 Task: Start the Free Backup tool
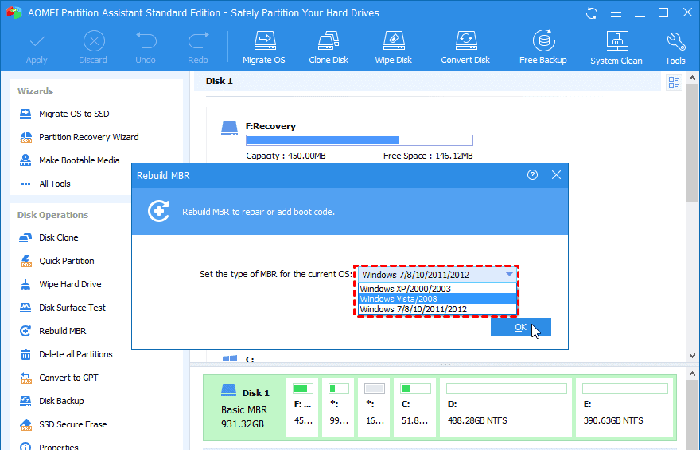pyautogui.click(x=543, y=47)
